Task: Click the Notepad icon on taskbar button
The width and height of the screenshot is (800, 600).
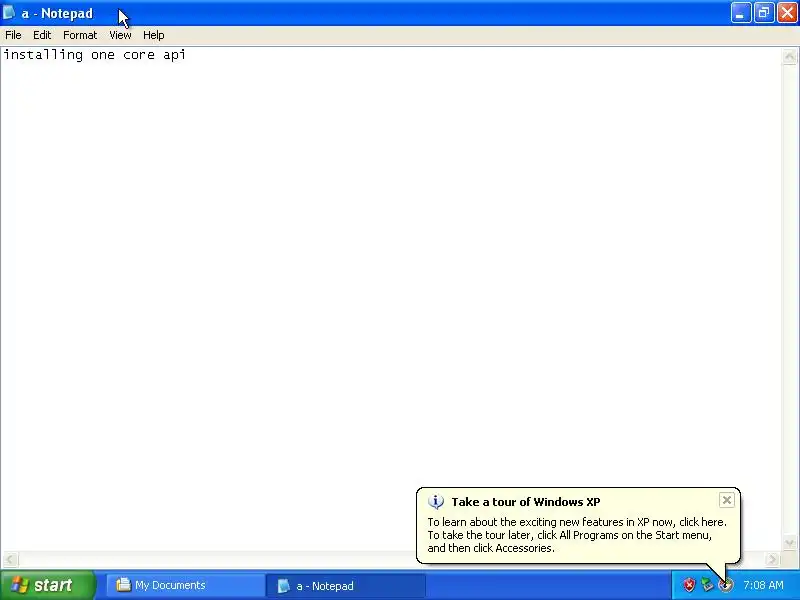Action: click(283, 586)
